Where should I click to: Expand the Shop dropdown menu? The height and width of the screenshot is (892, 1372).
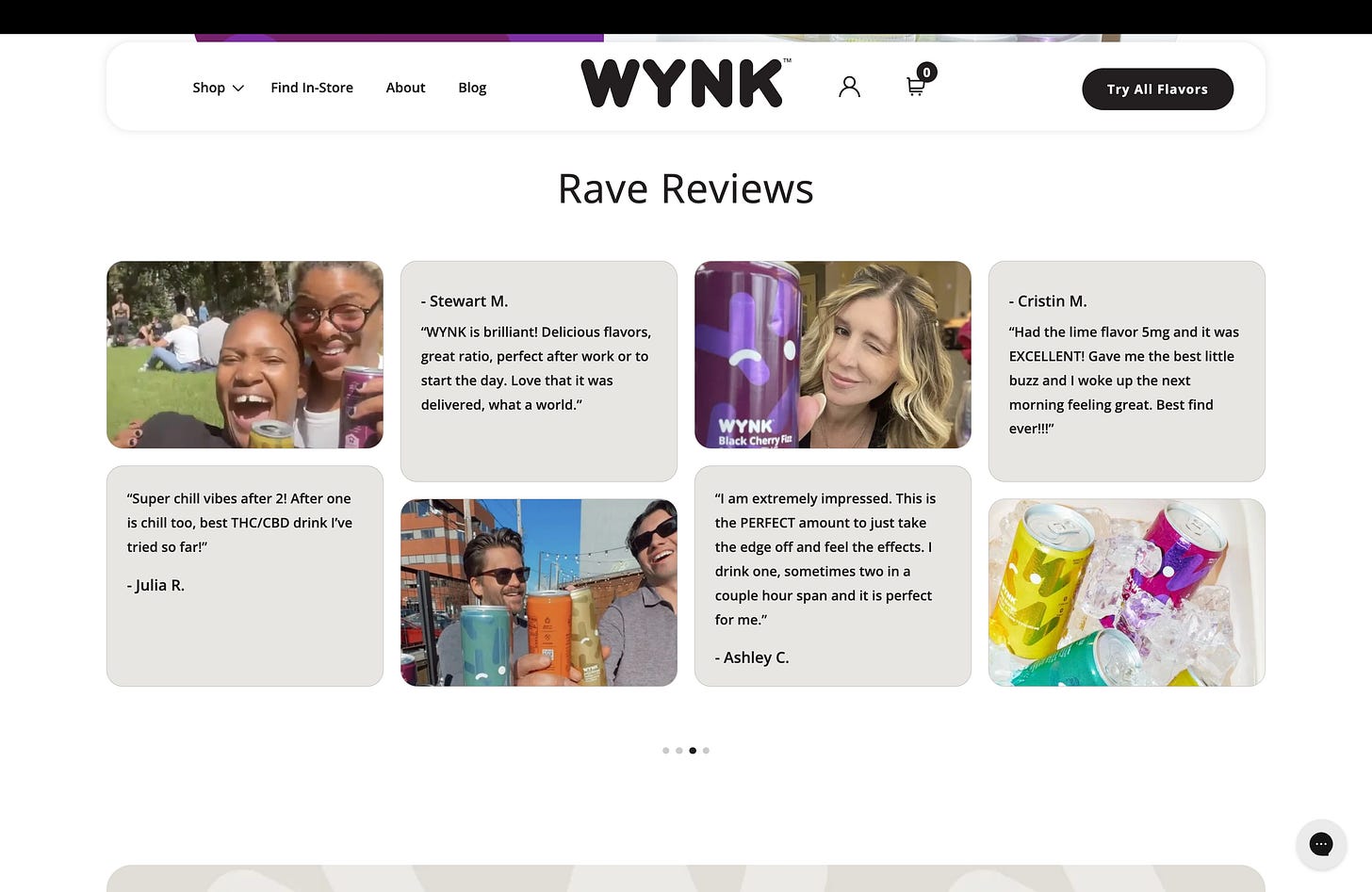[218, 88]
